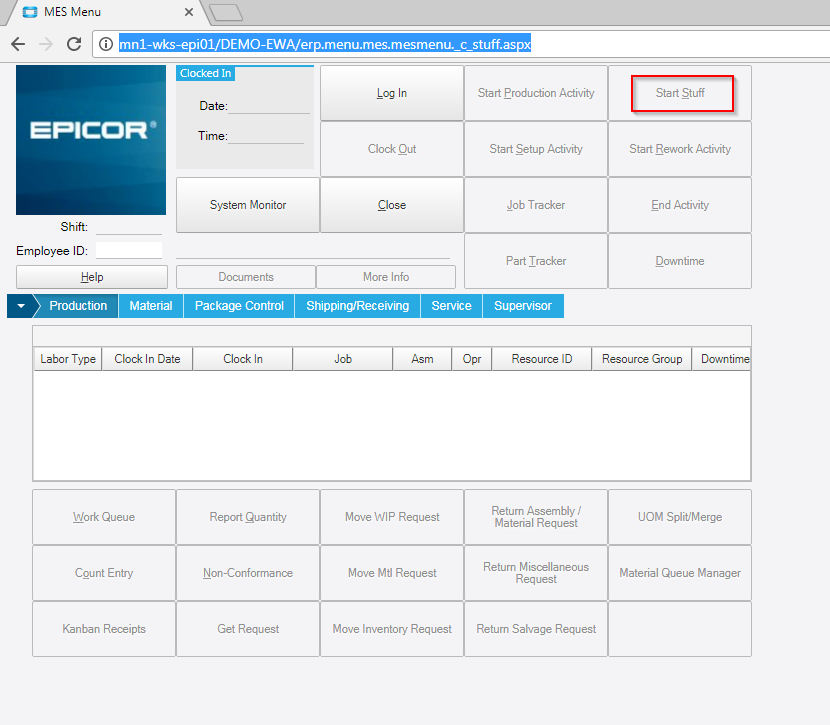Switch to the Production tab
This screenshot has width=830, height=725.
click(78, 306)
